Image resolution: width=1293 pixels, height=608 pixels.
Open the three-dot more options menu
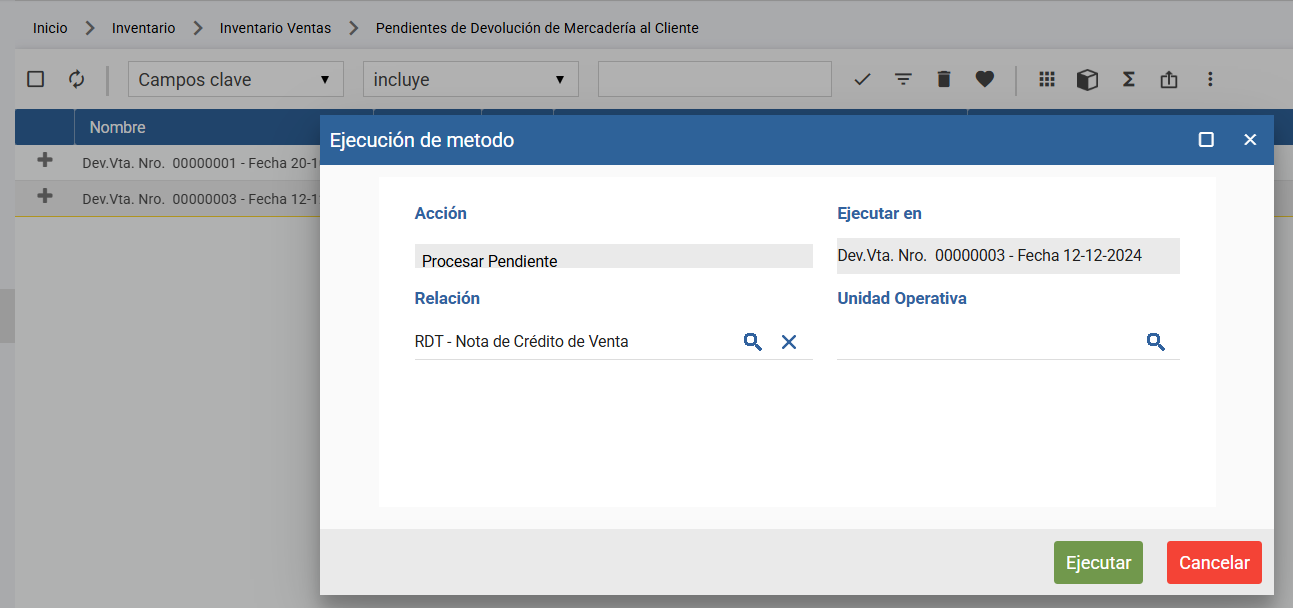[1210, 79]
